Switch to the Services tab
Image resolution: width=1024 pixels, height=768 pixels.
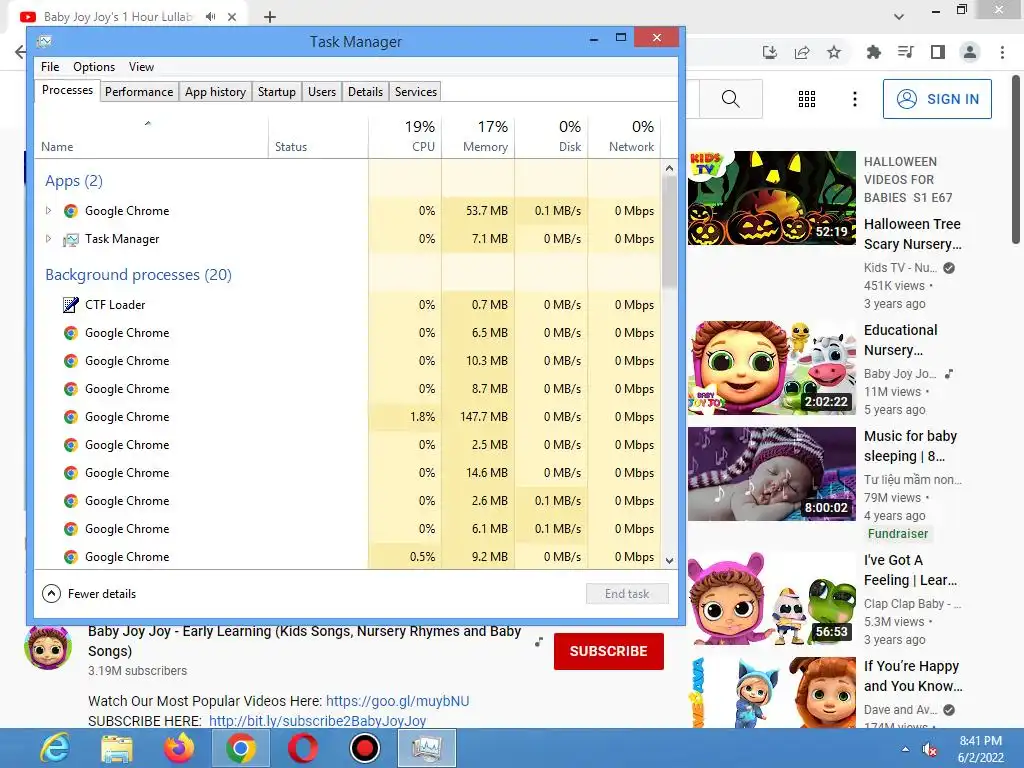[x=416, y=92]
